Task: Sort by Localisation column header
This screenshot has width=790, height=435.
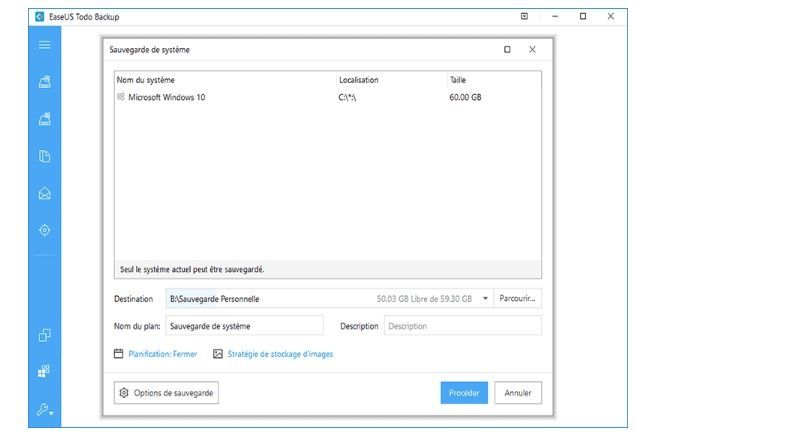Action: pos(358,80)
